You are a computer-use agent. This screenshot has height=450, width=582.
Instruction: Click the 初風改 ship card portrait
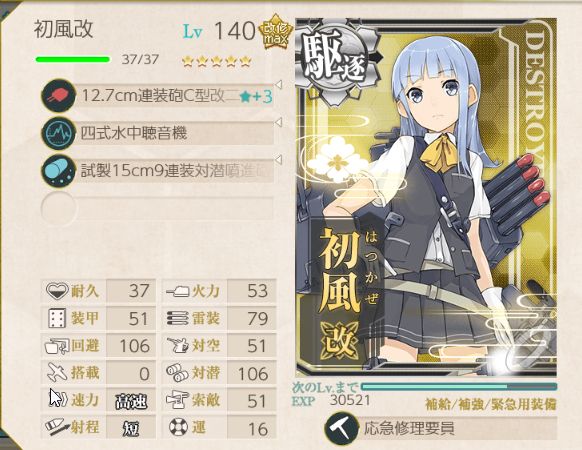click(x=426, y=197)
